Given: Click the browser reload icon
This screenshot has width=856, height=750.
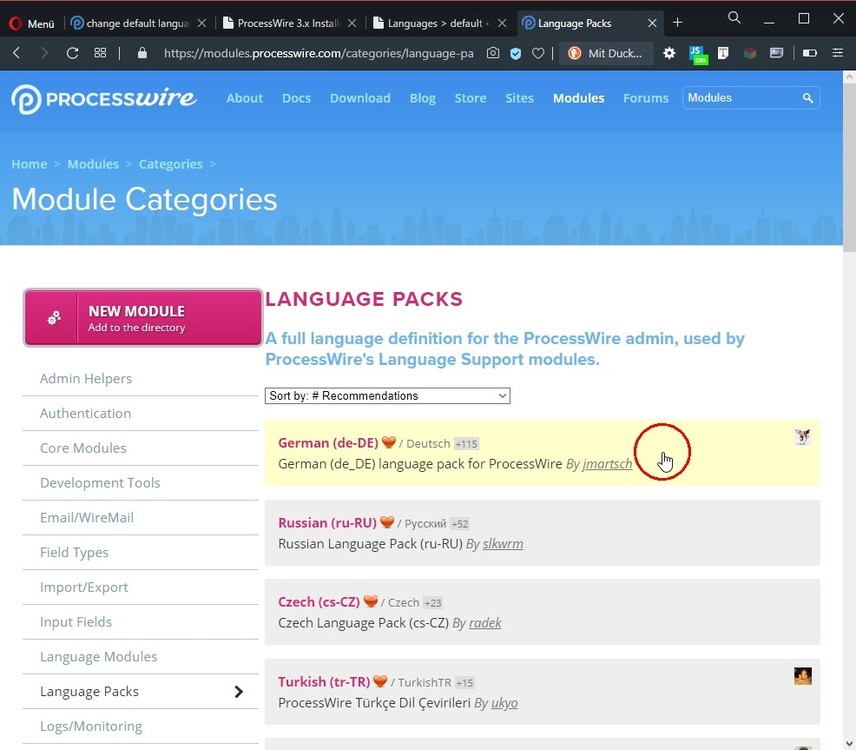Looking at the screenshot, I should 72,53.
